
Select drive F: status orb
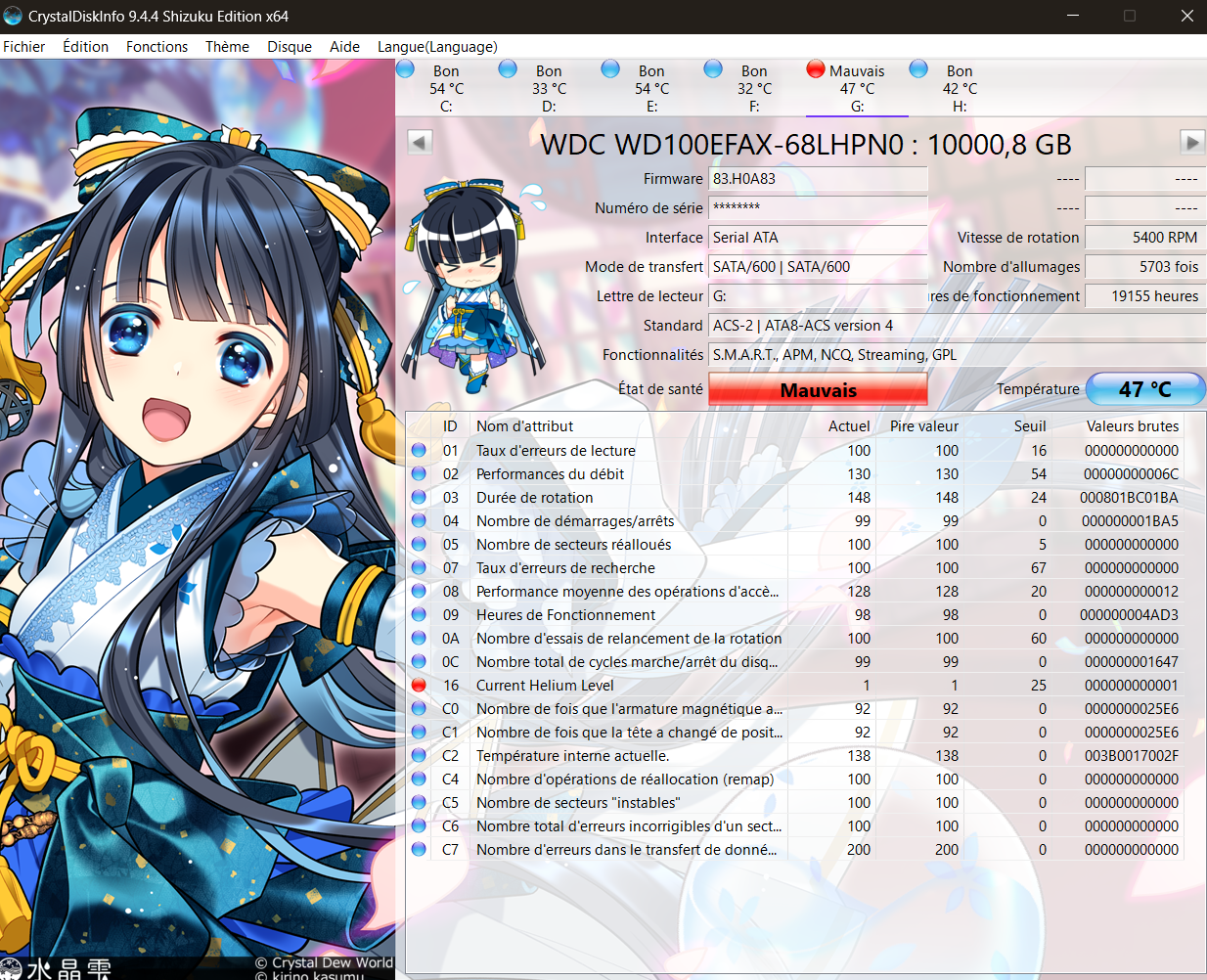(x=713, y=68)
